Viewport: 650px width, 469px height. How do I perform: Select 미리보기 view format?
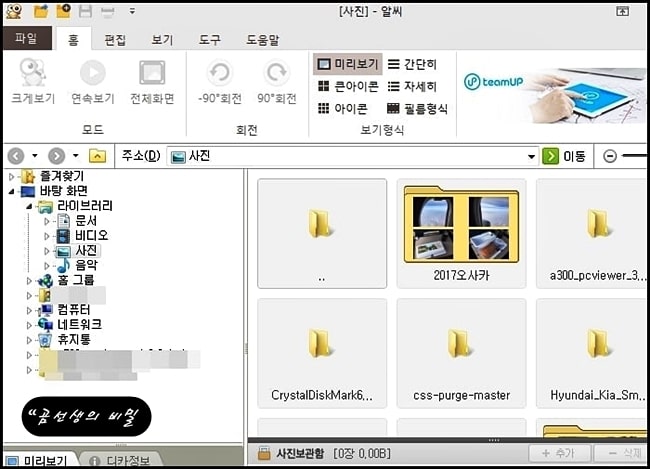point(347,64)
